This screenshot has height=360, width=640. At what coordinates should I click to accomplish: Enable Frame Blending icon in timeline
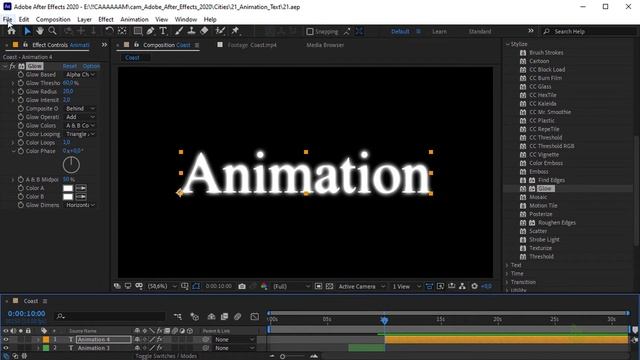tap(224, 316)
